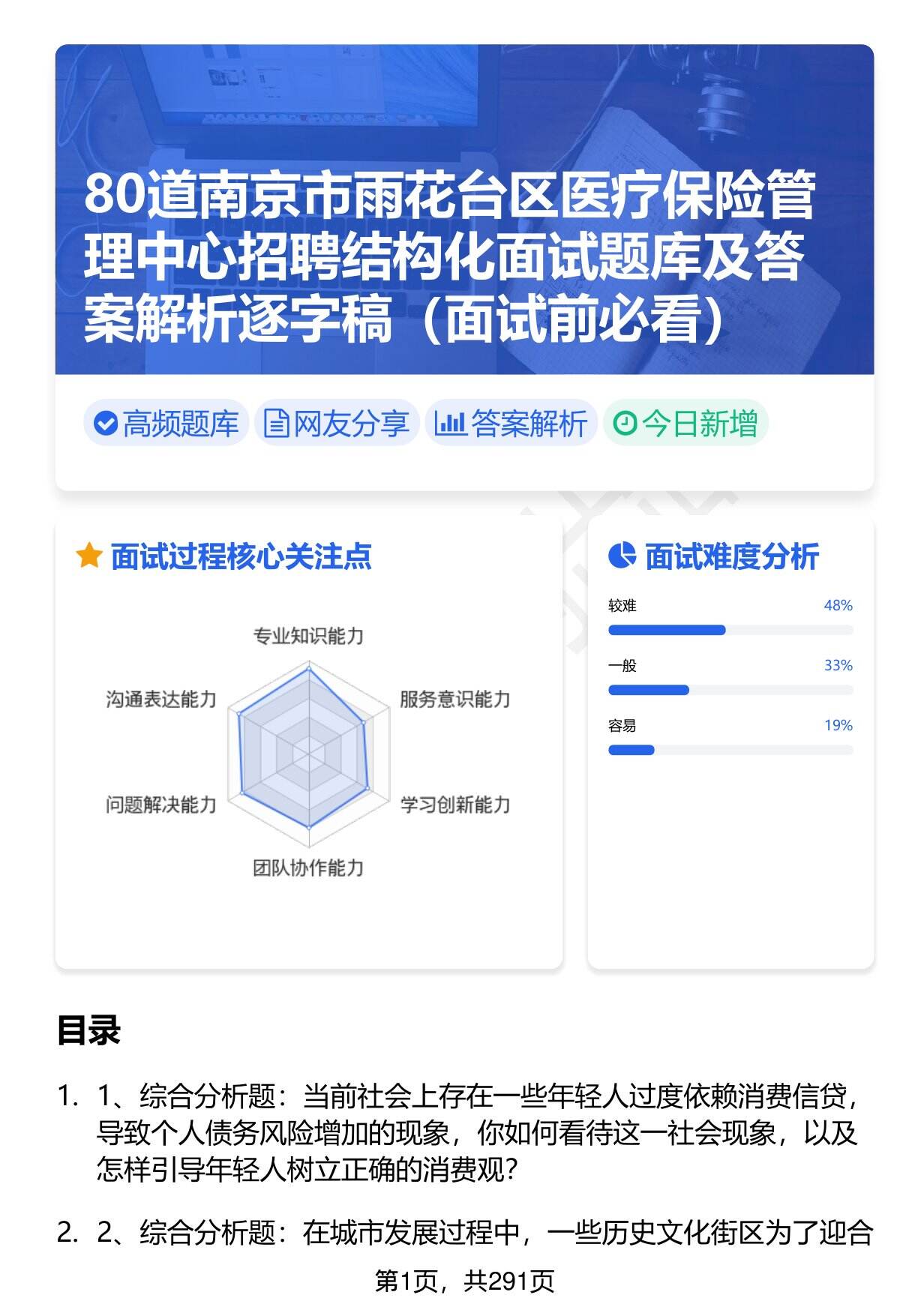Click the 专业知识能力 radar label
This screenshot has width=900, height=1316.
point(308,637)
